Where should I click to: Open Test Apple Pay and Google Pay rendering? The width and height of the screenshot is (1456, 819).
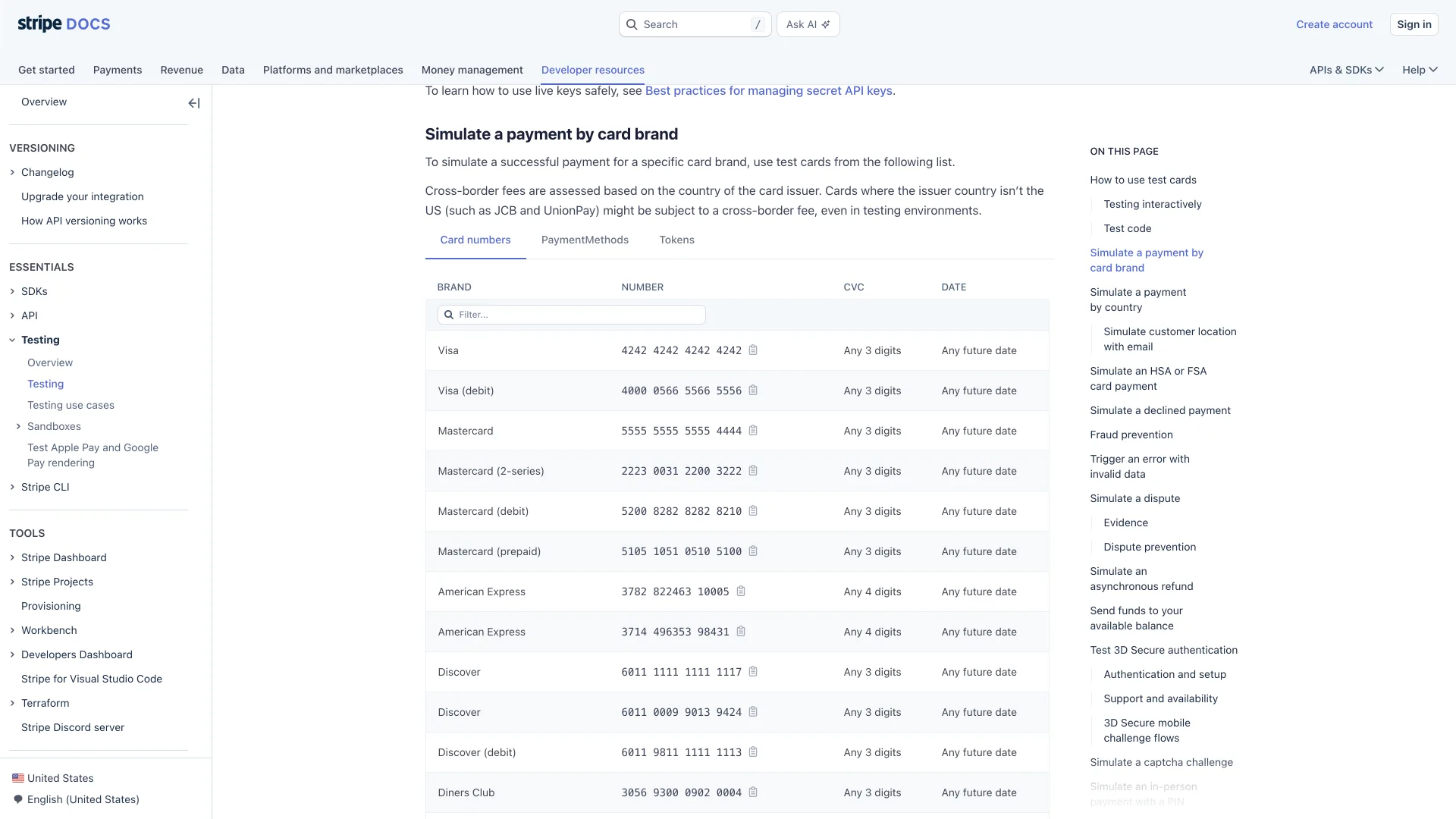pos(93,455)
